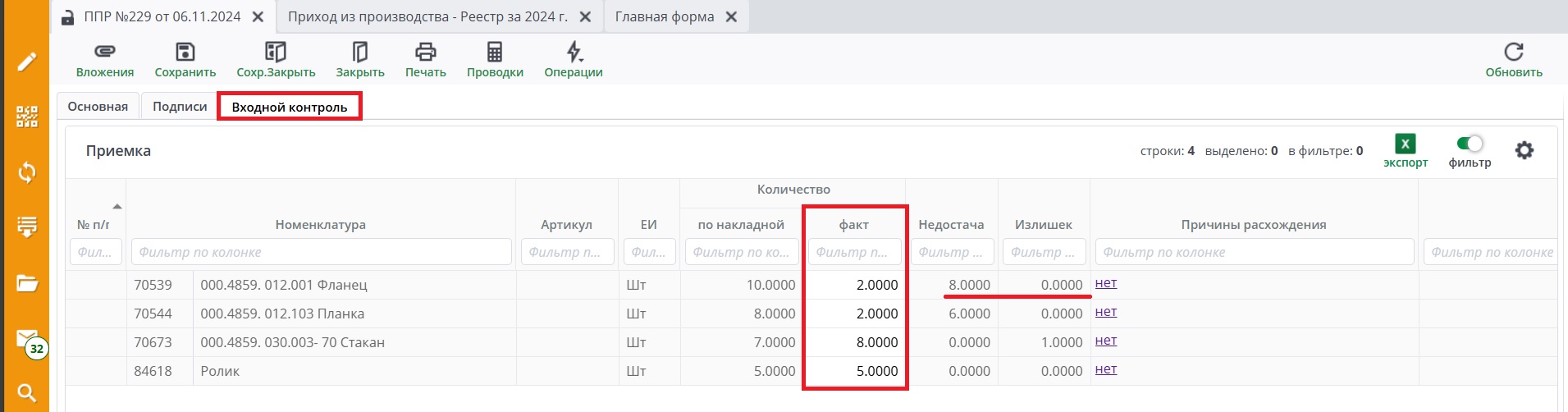This screenshot has width=1568, height=412.
Task: Click the Номенклатура column filter field
Action: [321, 252]
